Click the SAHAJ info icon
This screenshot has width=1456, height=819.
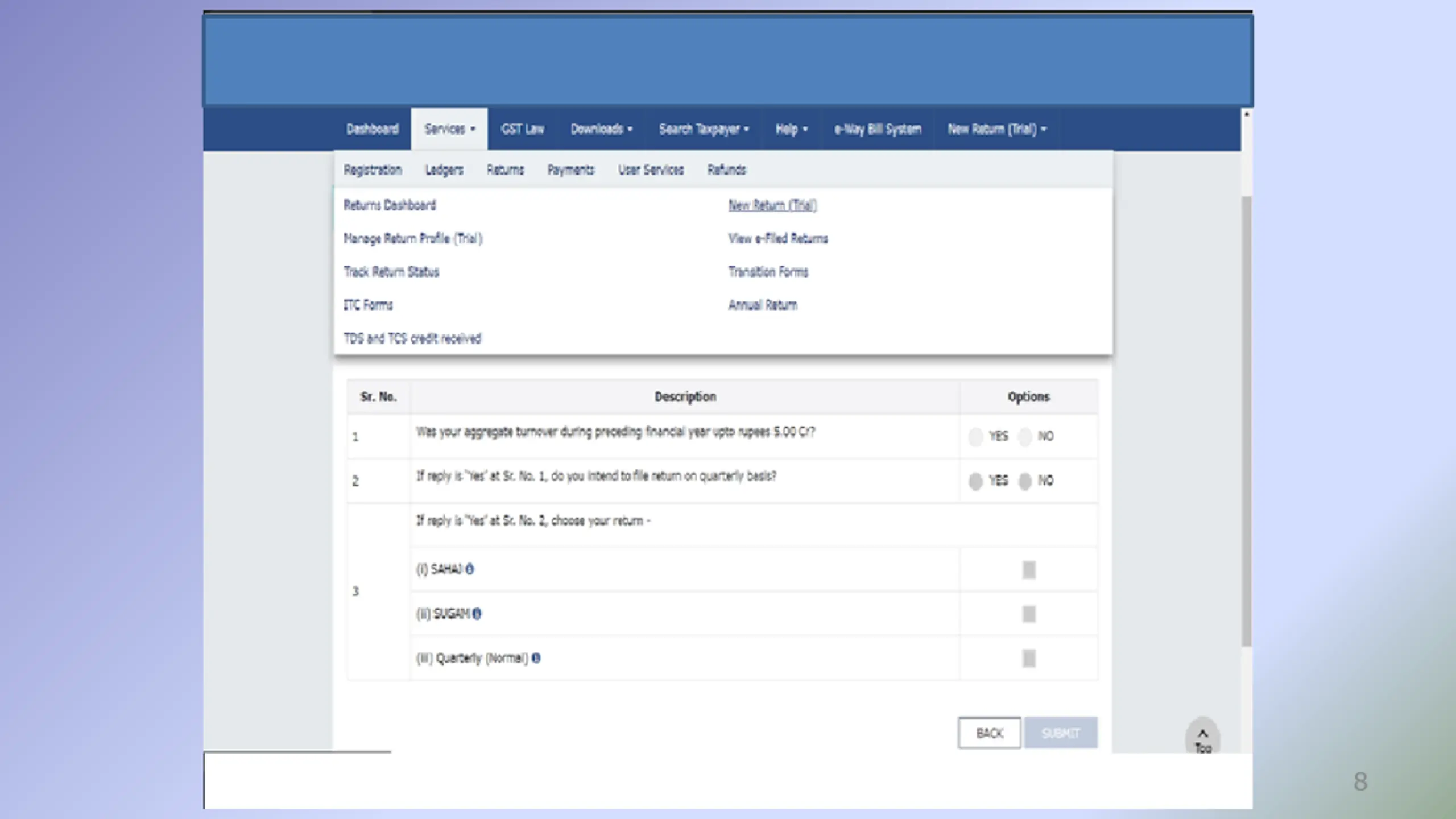pos(470,569)
